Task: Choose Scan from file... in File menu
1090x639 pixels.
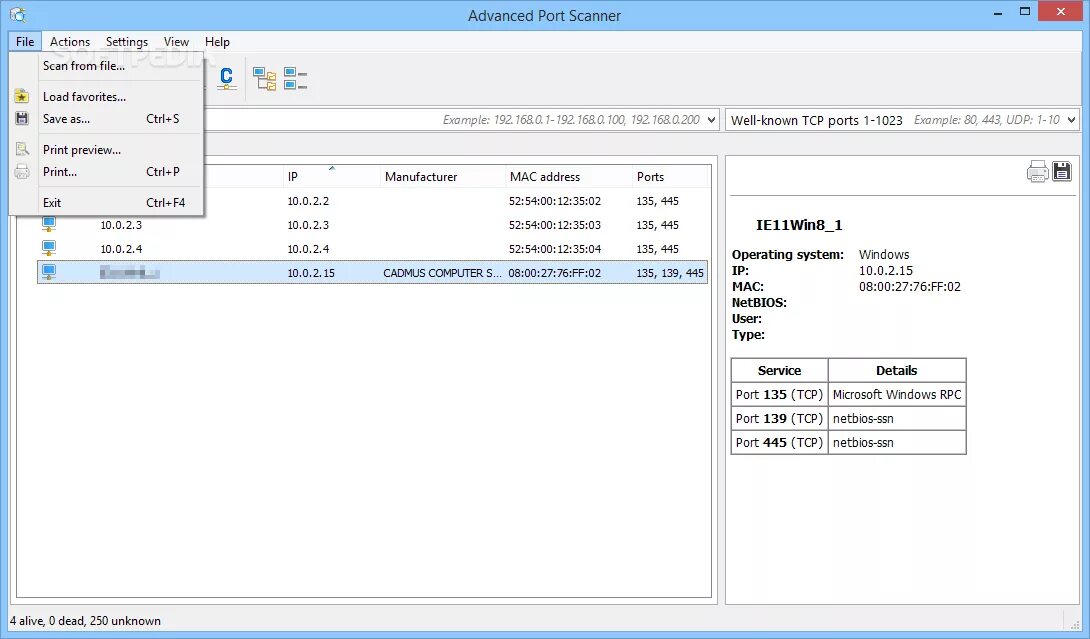Action: coord(106,65)
